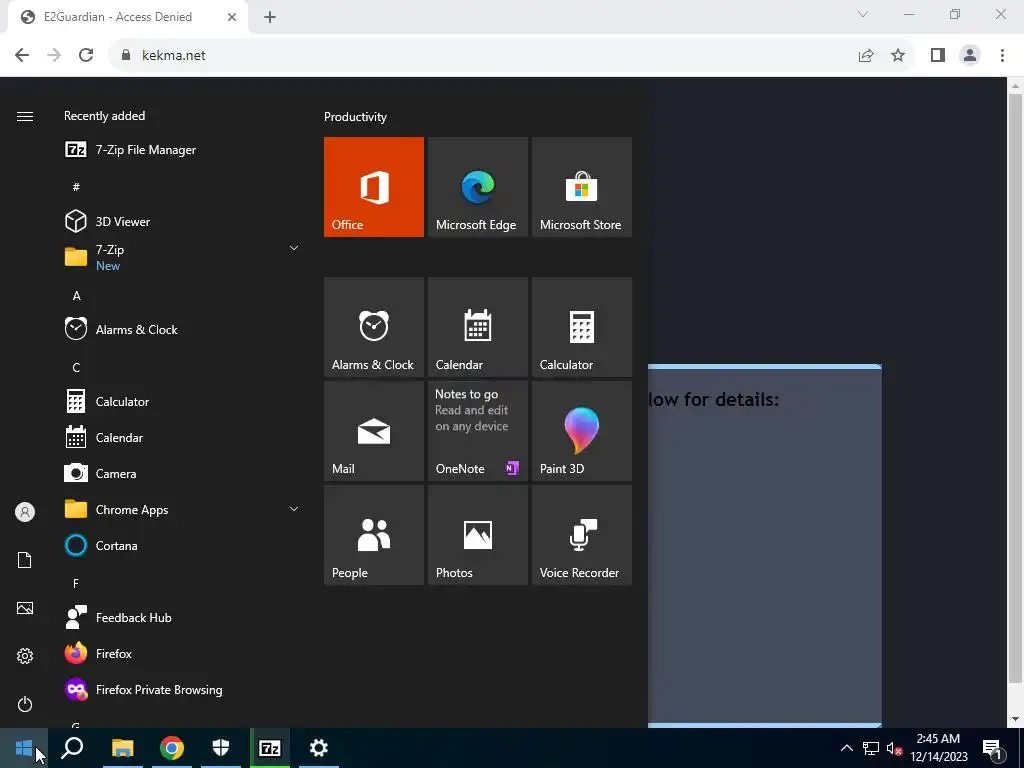
Task: Open the notification center icon
Action: click(x=993, y=748)
